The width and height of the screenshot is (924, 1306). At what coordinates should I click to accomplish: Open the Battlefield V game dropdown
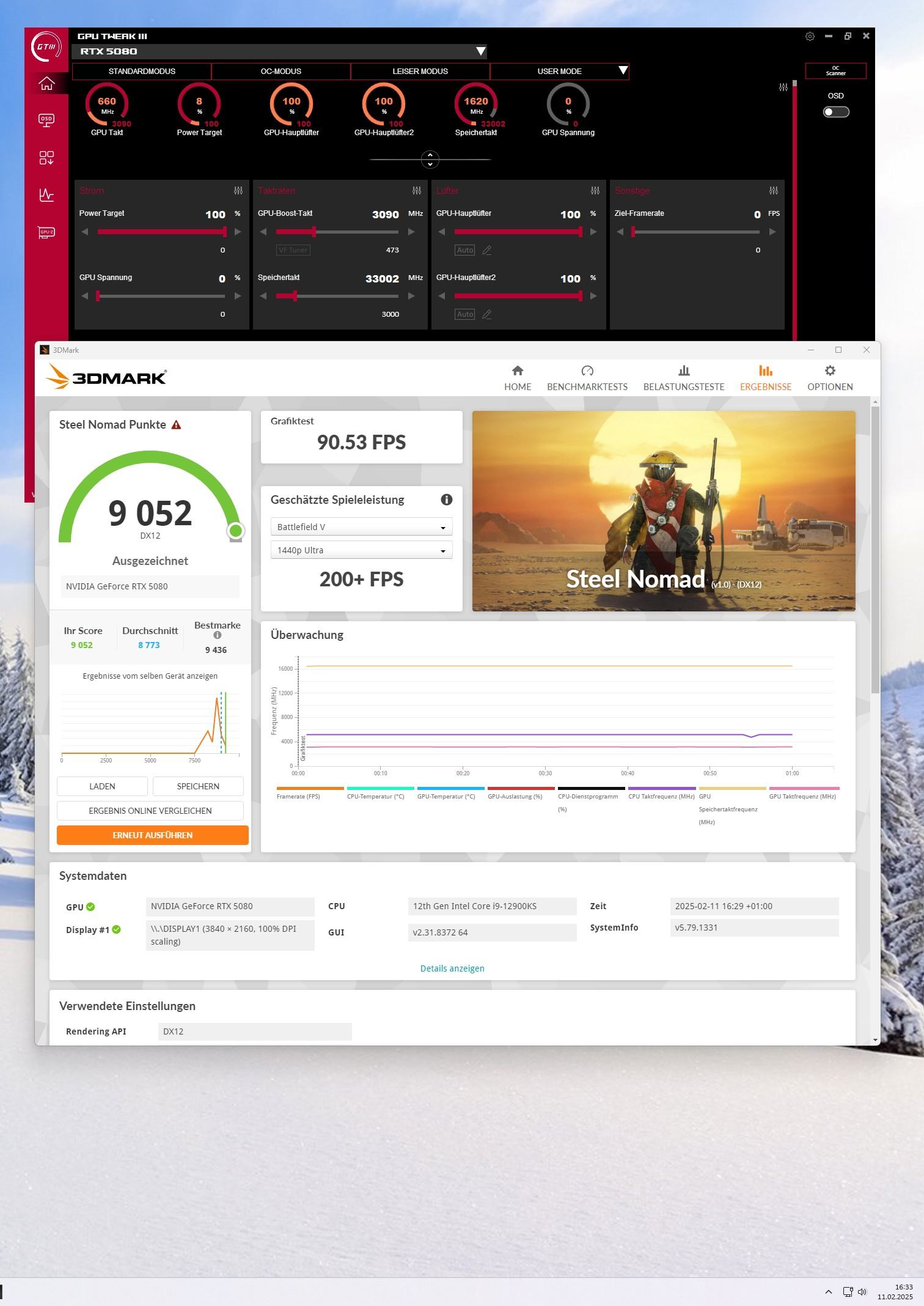361,527
